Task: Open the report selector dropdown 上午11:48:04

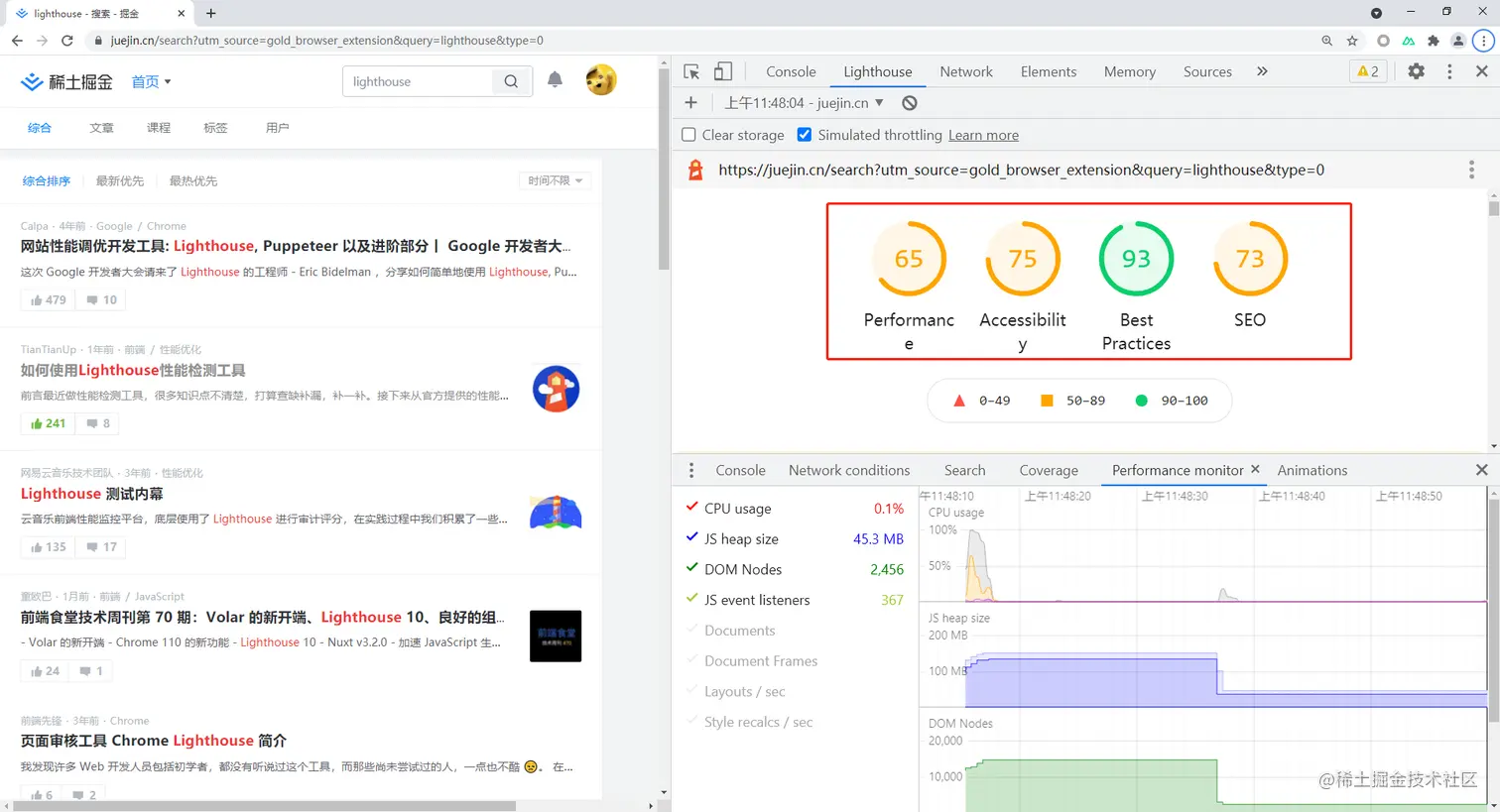Action: pos(804,102)
